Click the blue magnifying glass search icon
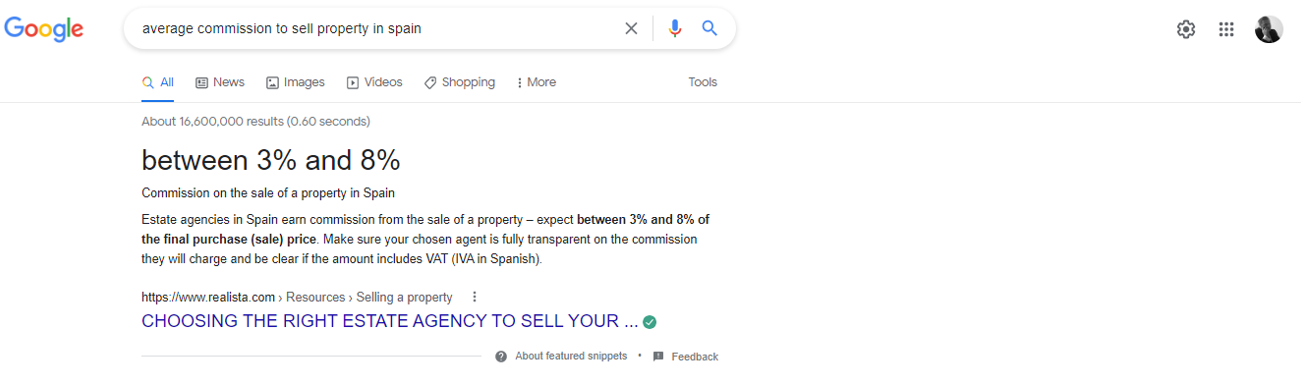The height and width of the screenshot is (376, 1301). click(x=710, y=29)
